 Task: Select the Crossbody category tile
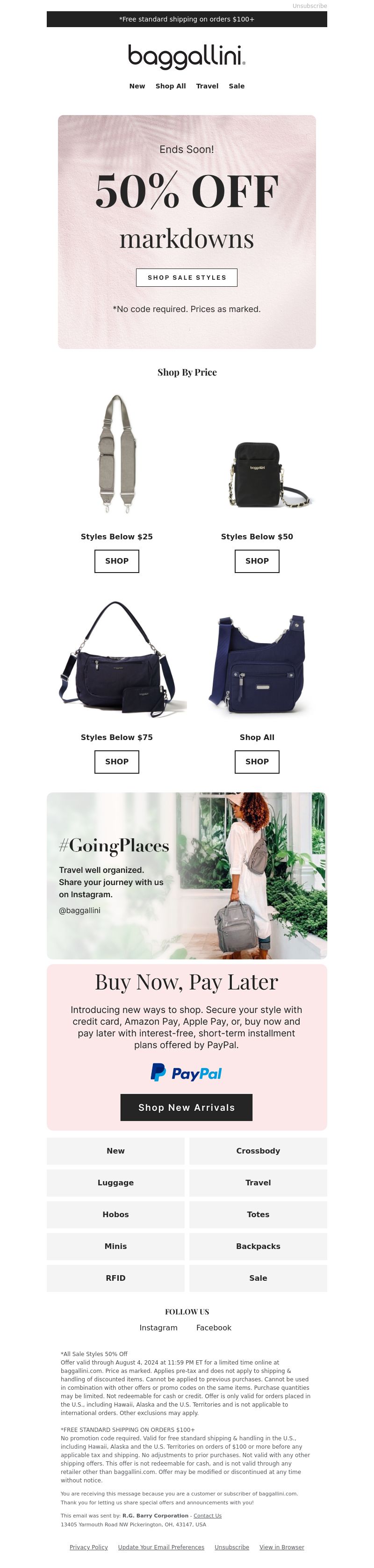click(x=258, y=1150)
